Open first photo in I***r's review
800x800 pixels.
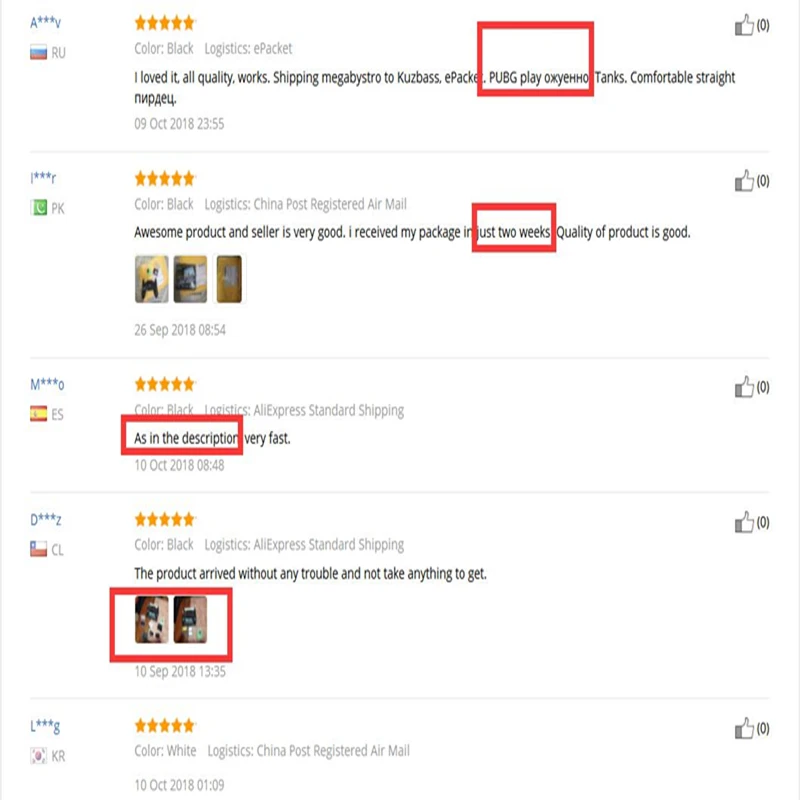pyautogui.click(x=152, y=279)
